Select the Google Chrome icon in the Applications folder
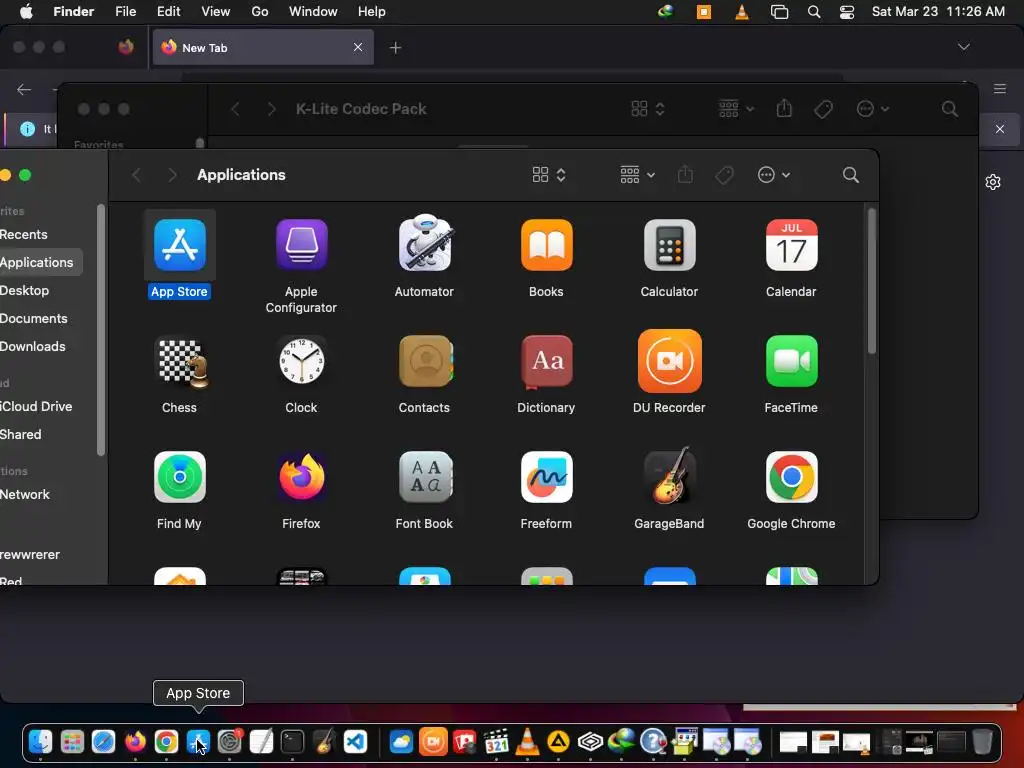 [x=792, y=477]
